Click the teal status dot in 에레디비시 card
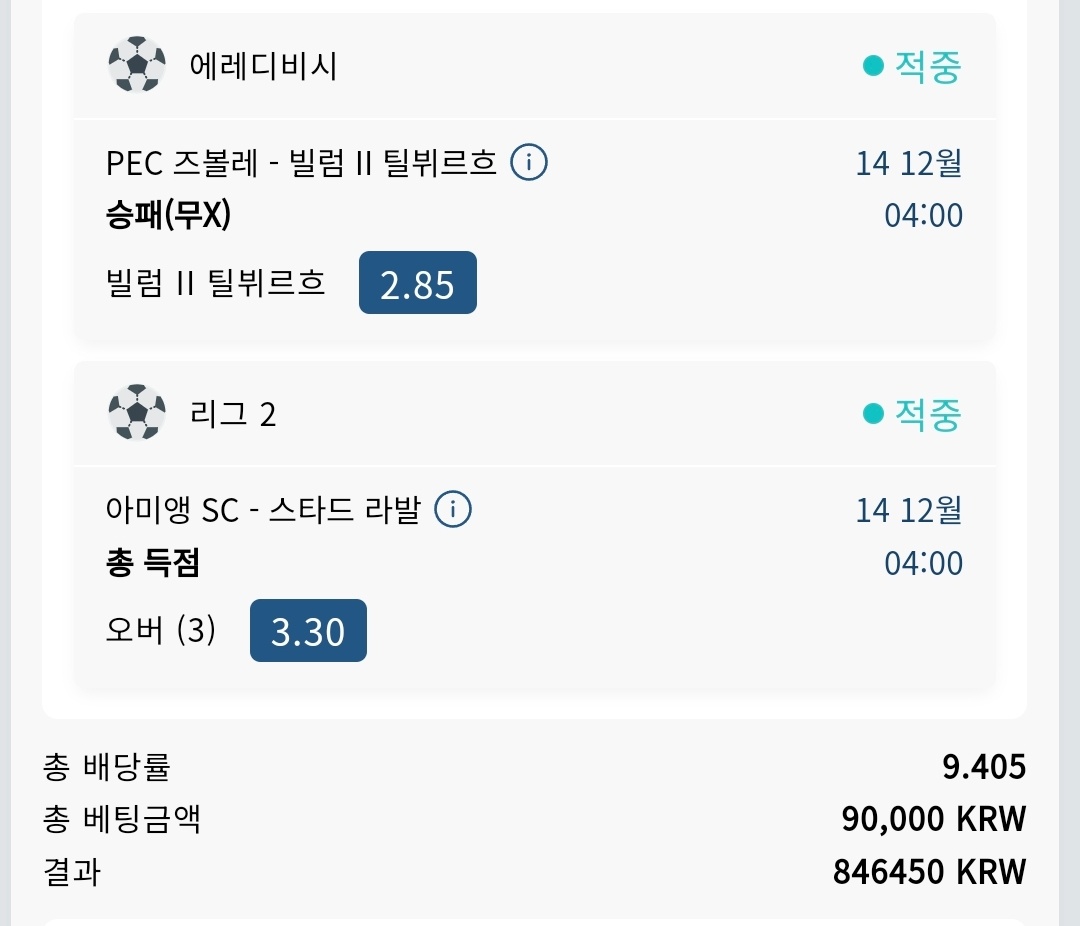The height and width of the screenshot is (926, 1080). [x=873, y=66]
